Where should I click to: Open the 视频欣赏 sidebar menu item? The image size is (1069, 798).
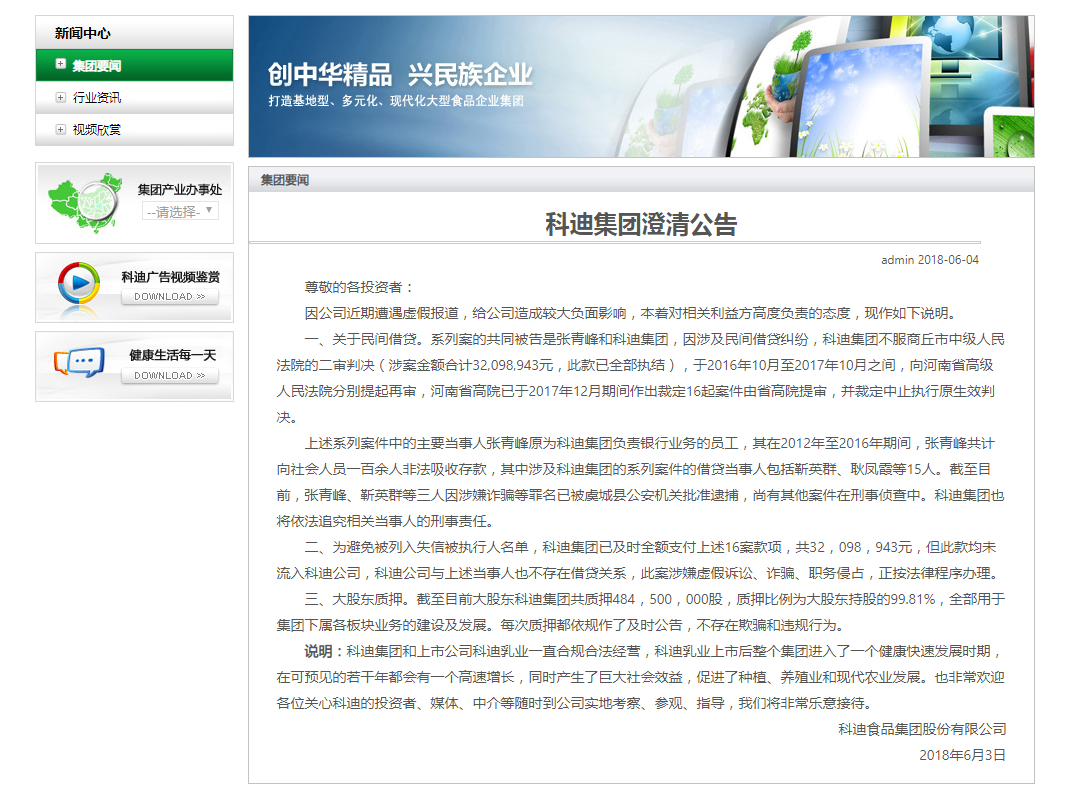tap(134, 130)
